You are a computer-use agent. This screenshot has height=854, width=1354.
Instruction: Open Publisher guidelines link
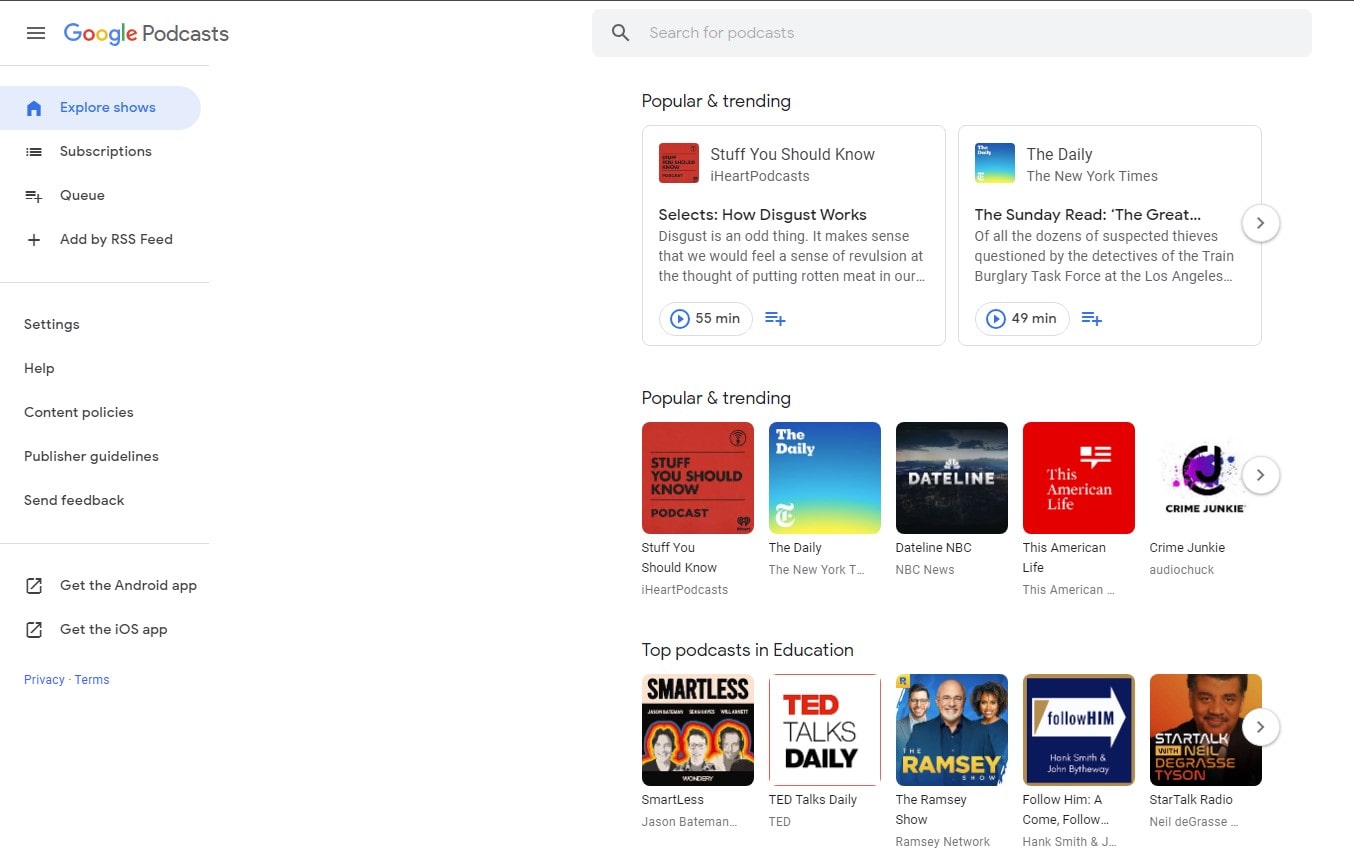click(x=91, y=456)
